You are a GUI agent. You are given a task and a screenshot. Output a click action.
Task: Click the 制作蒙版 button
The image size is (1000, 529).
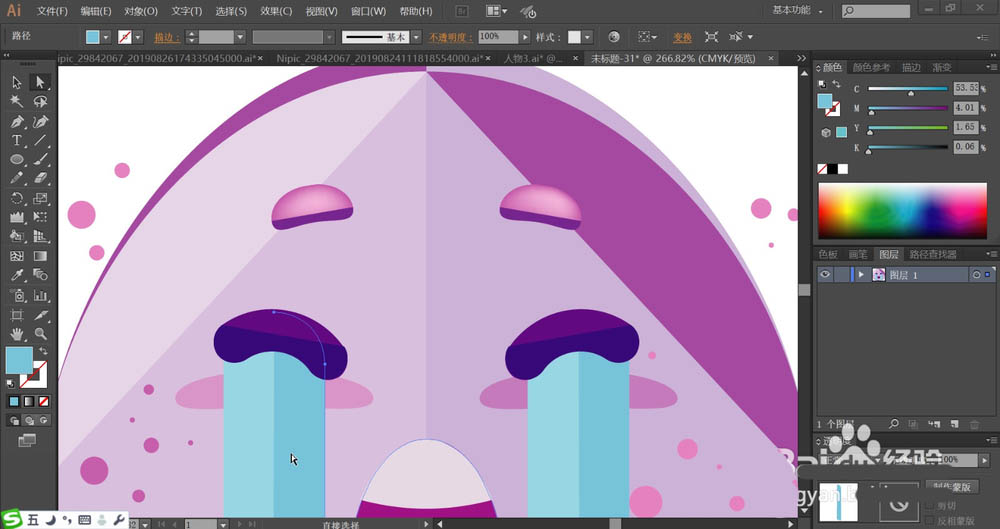[953, 486]
